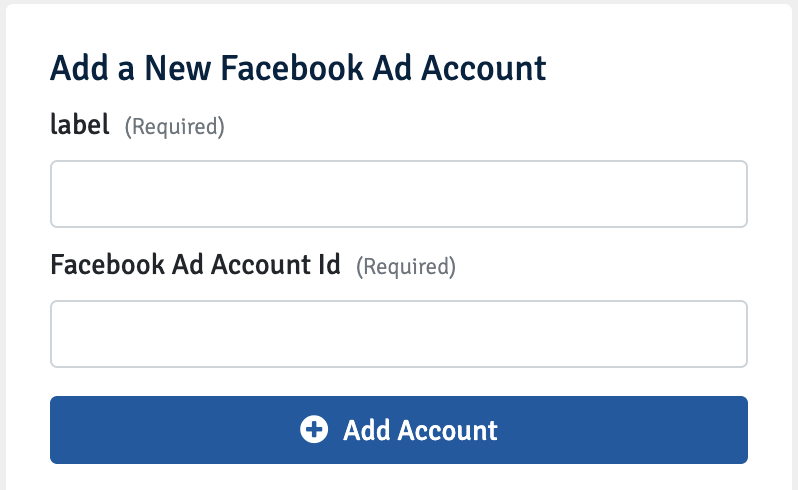
Task: Click the empty box under the label caption
Action: (x=398, y=194)
